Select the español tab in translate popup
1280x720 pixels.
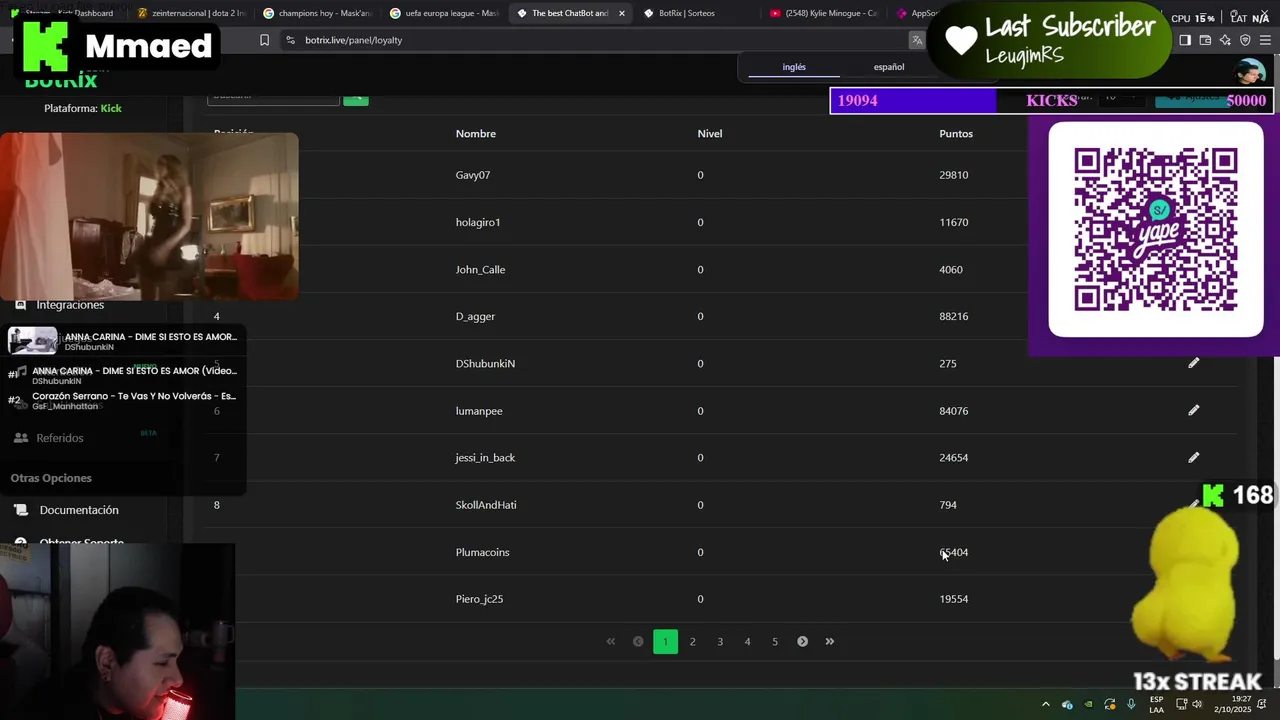(x=888, y=67)
